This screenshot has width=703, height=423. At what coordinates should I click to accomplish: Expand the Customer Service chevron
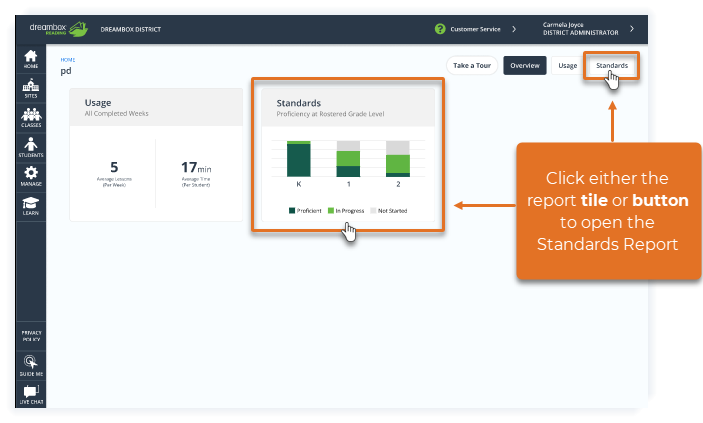pyautogui.click(x=514, y=29)
